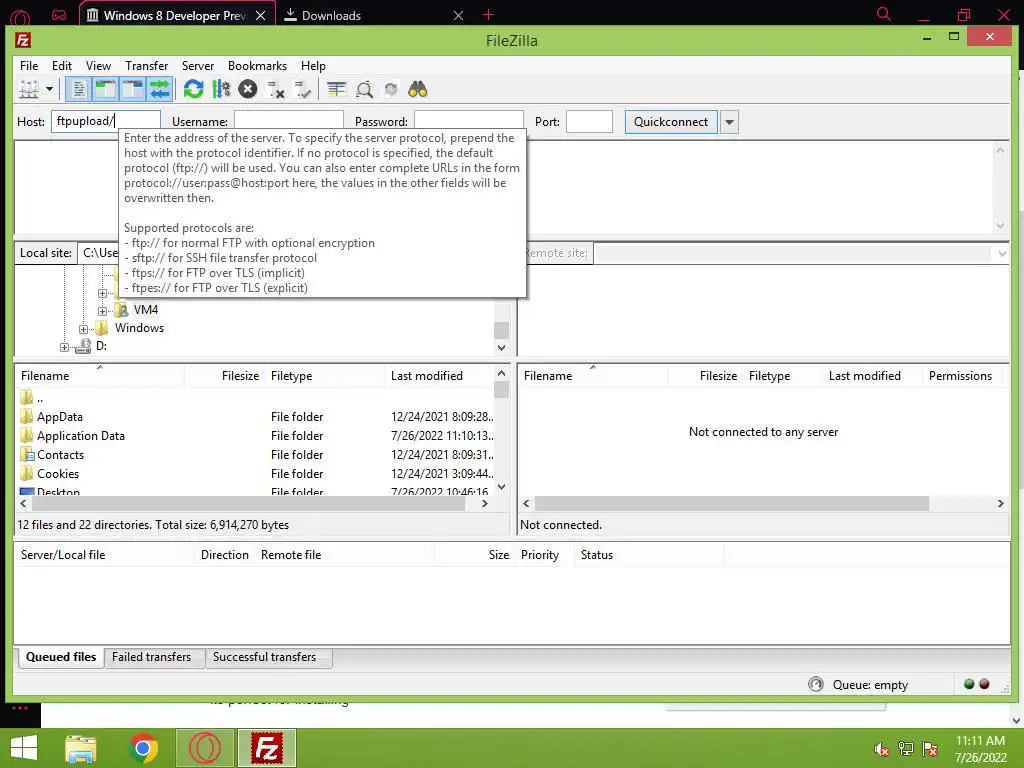Open a new browser tab with plus
The width and height of the screenshot is (1024, 768).
(488, 14)
